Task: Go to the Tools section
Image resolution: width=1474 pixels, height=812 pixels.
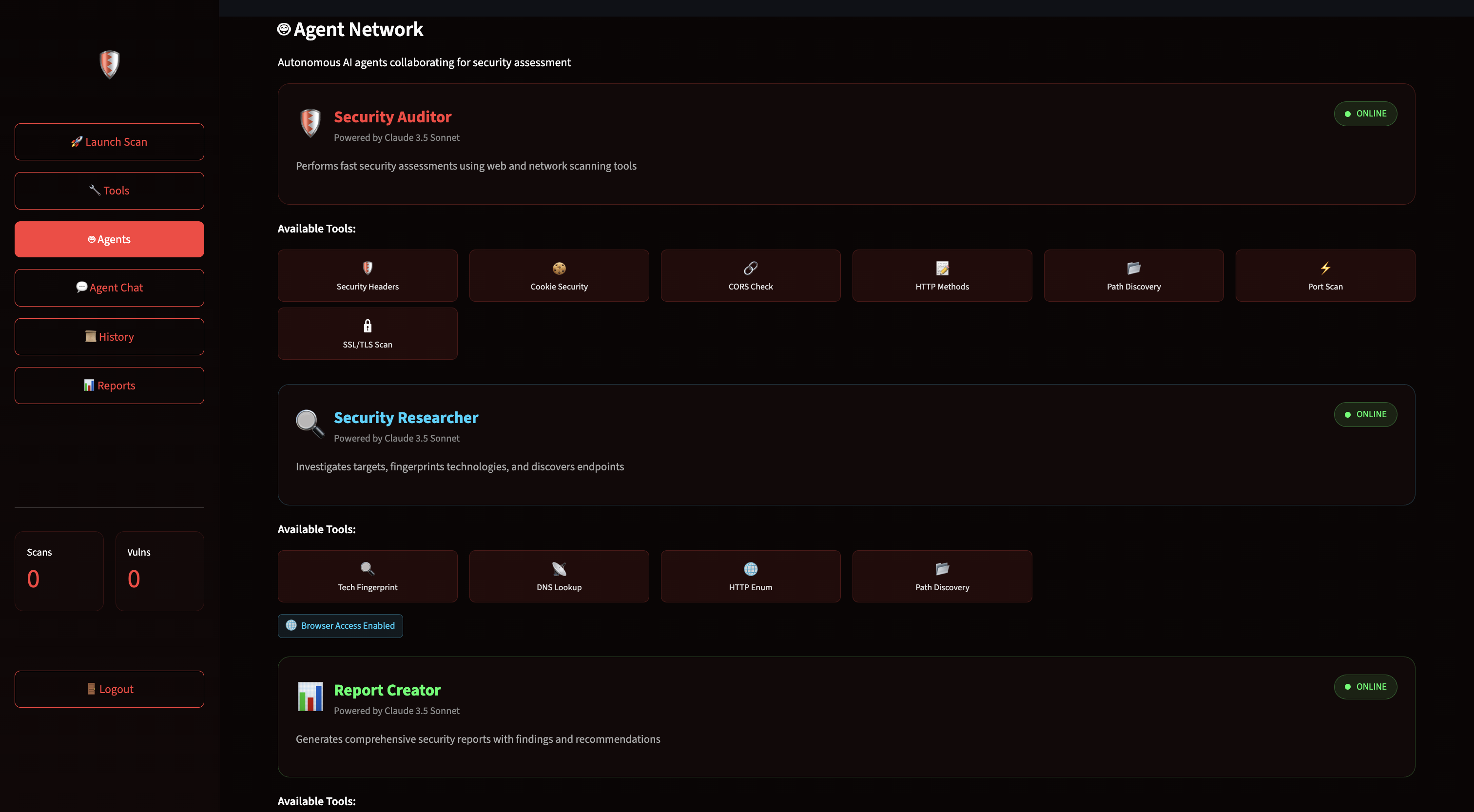Action: point(109,191)
